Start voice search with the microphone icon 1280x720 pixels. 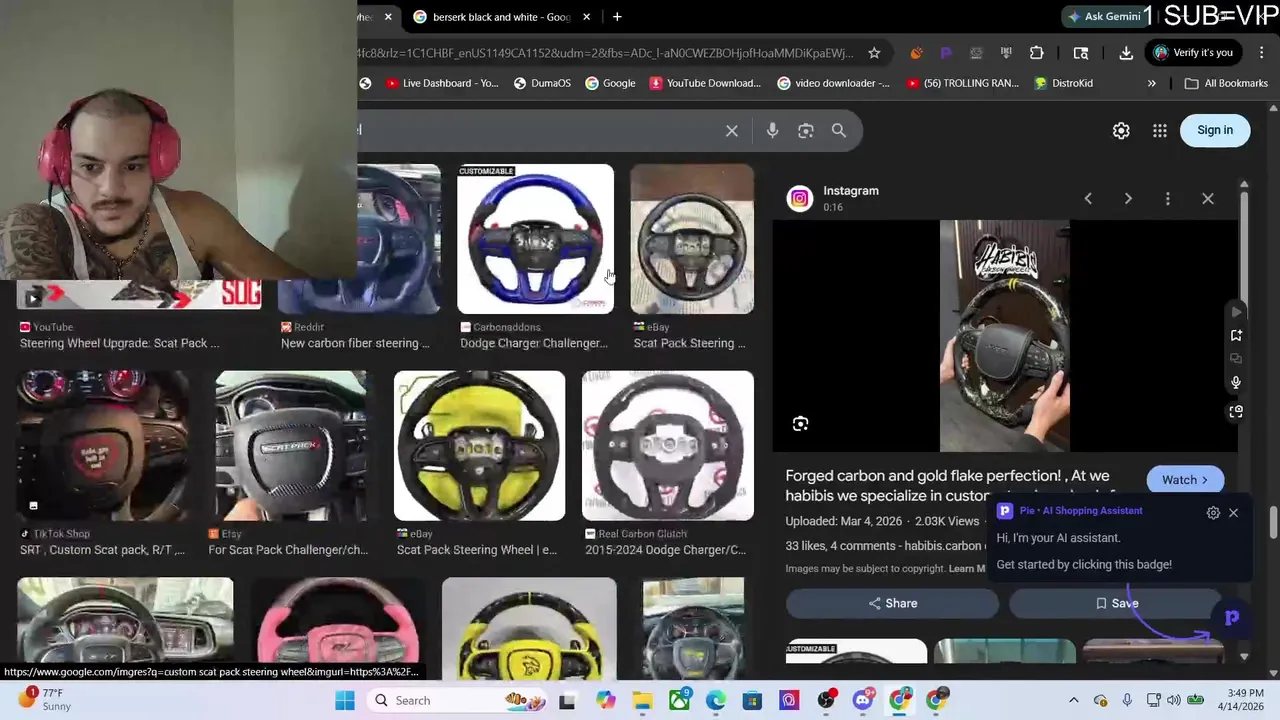[x=772, y=131]
